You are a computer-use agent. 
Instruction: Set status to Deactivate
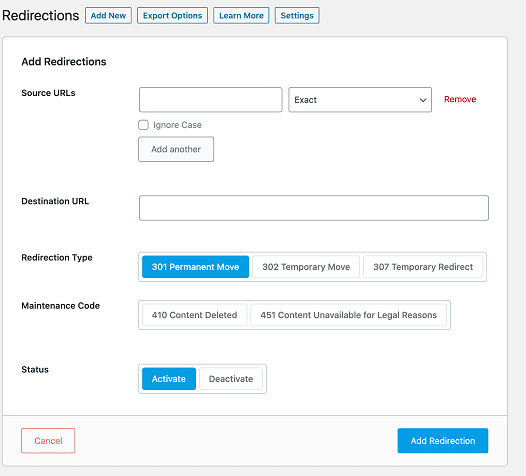(x=231, y=379)
